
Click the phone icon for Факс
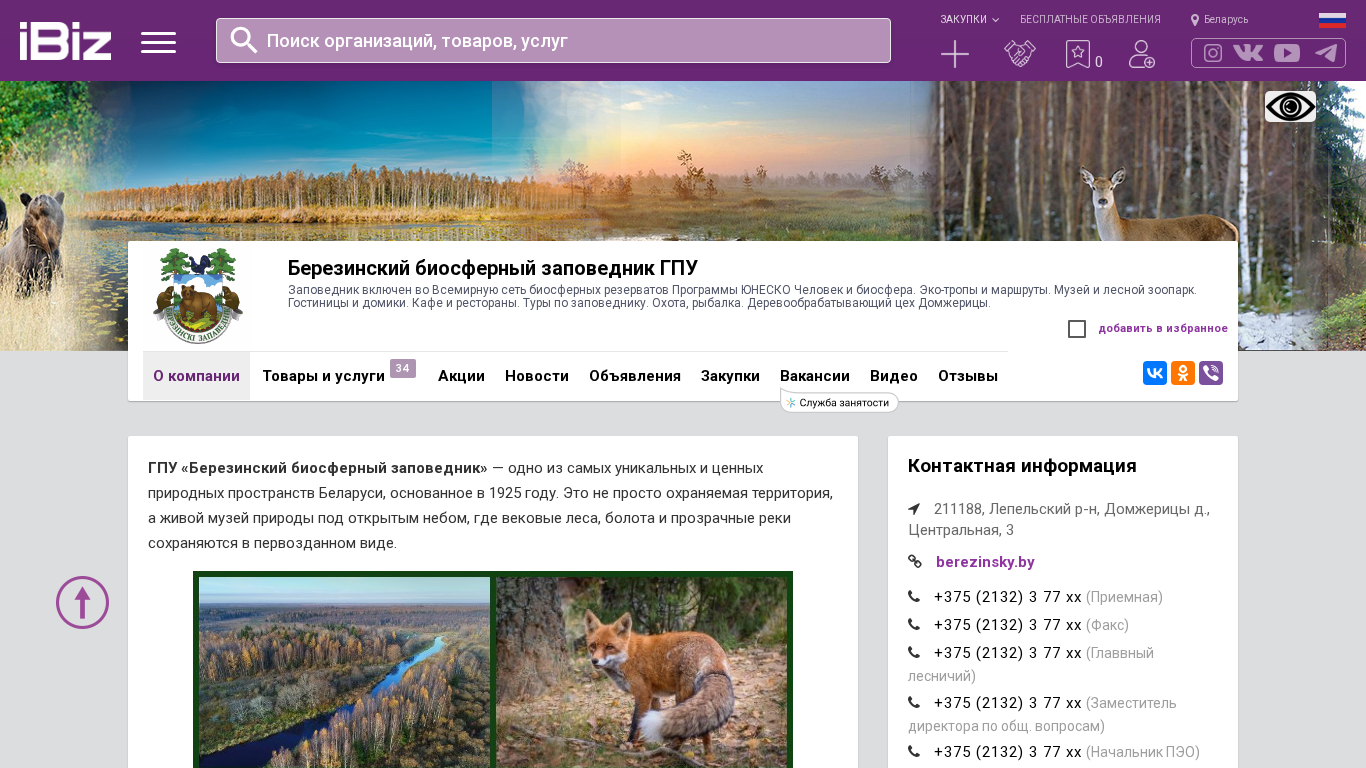point(914,625)
